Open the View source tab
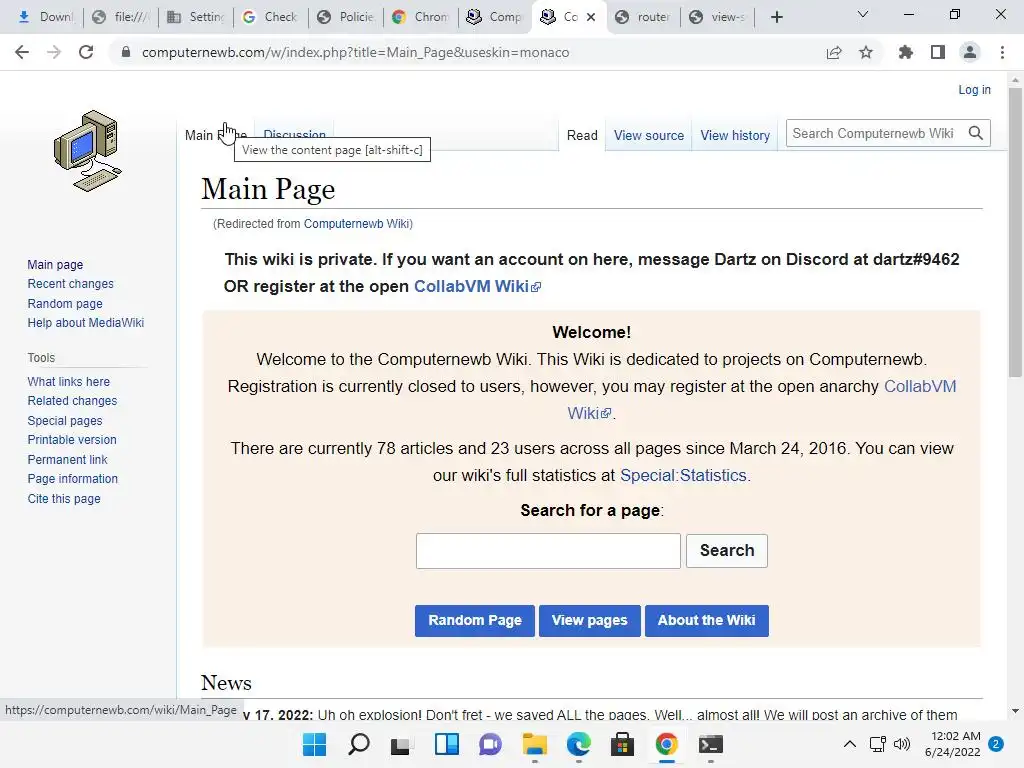This screenshot has height=768, width=1024. [x=648, y=135]
